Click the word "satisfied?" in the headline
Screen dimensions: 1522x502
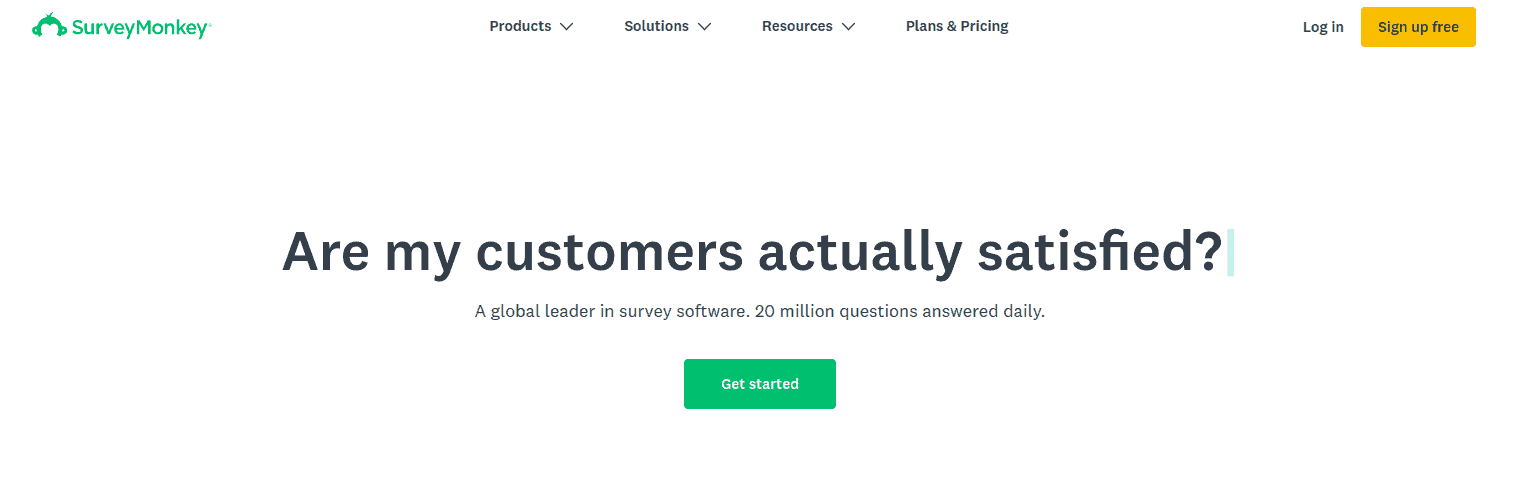click(x=1100, y=251)
